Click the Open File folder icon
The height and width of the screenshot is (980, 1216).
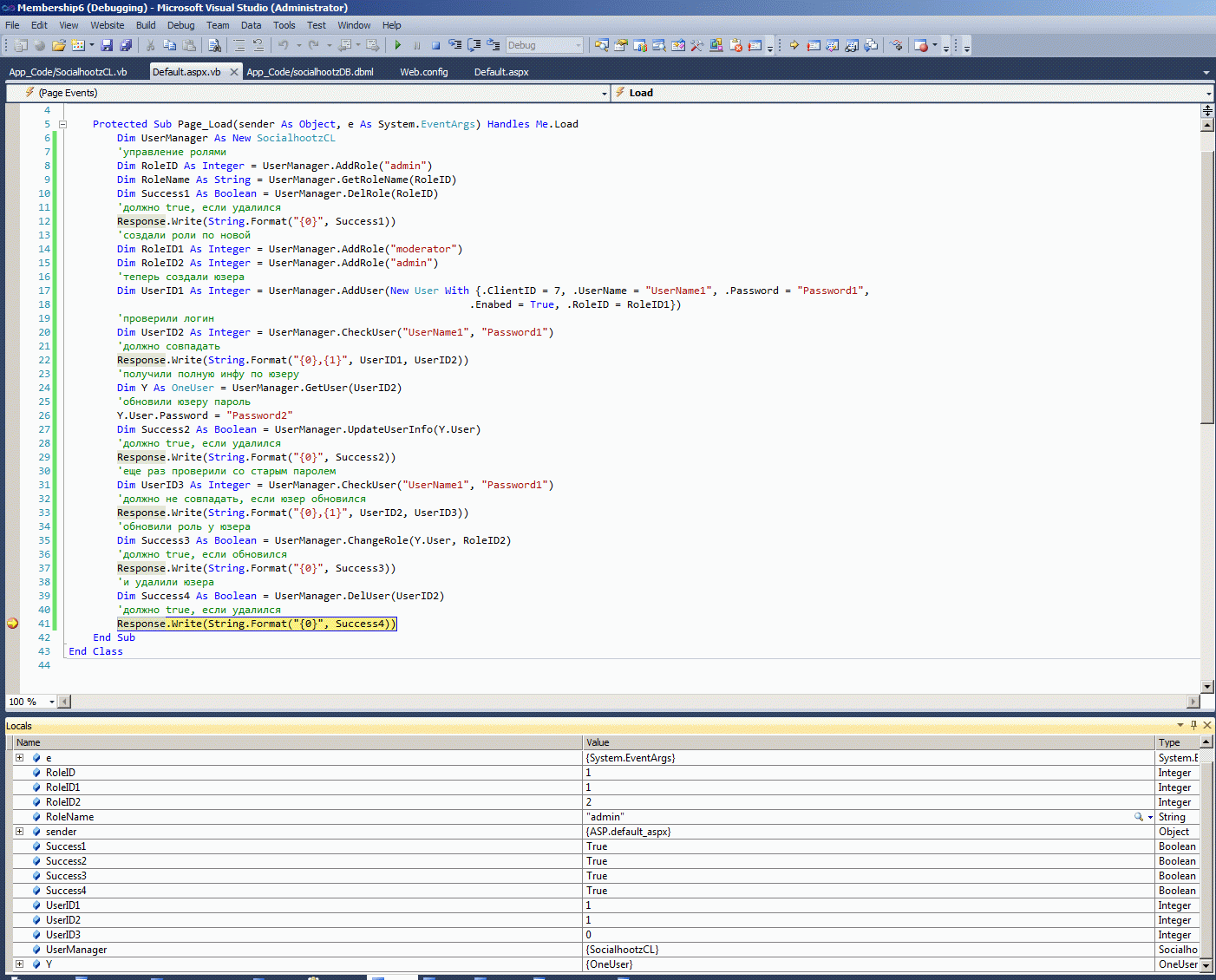coord(58,45)
